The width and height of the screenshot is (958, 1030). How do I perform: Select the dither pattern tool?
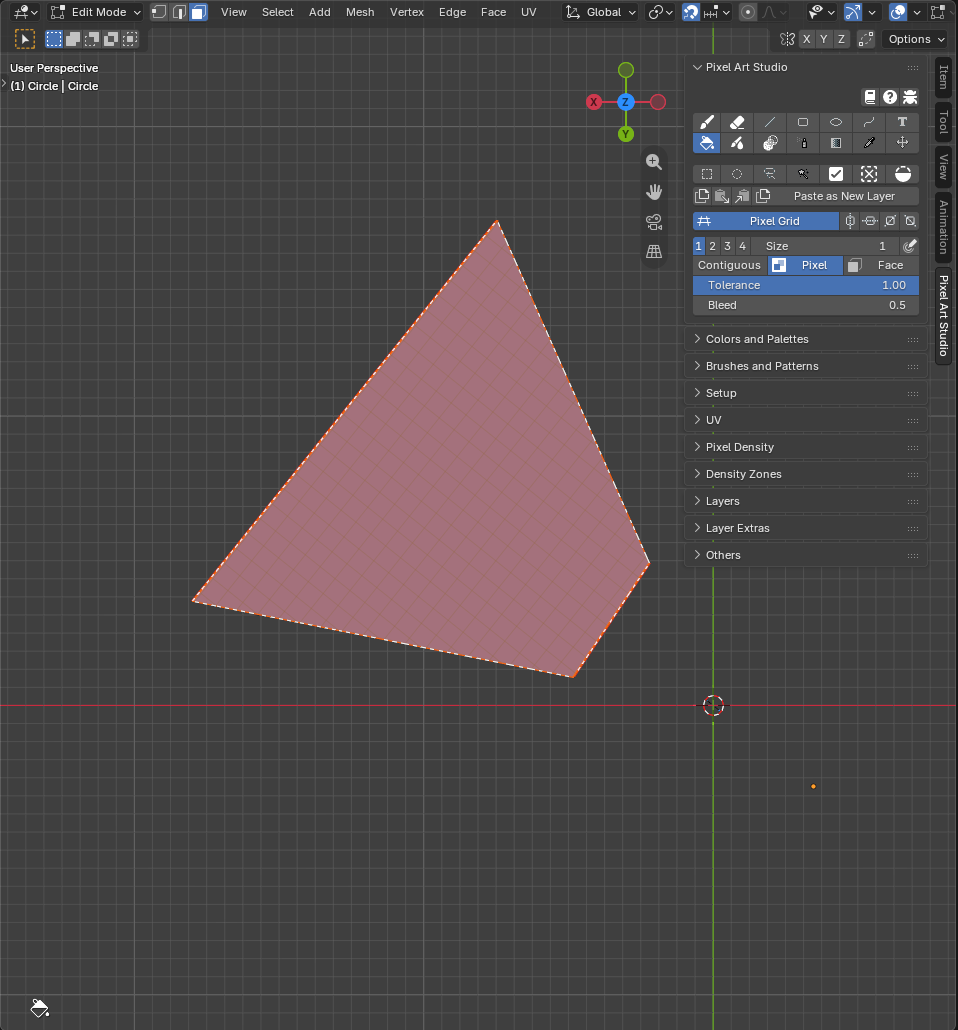pyautogui.click(x=770, y=143)
